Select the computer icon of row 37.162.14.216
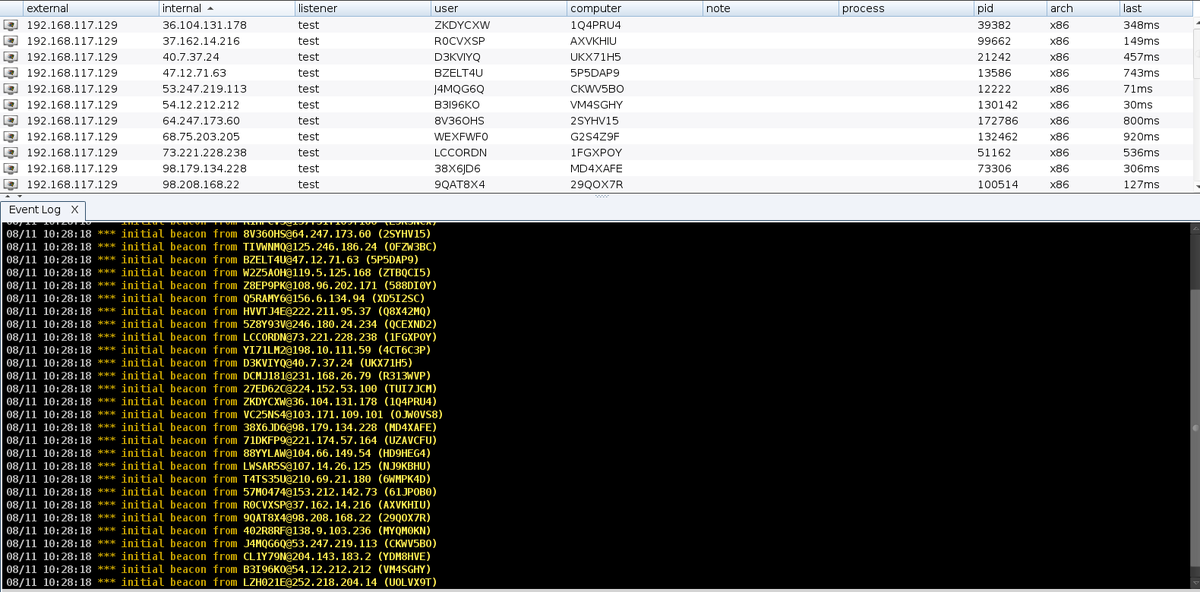 [x=11, y=41]
